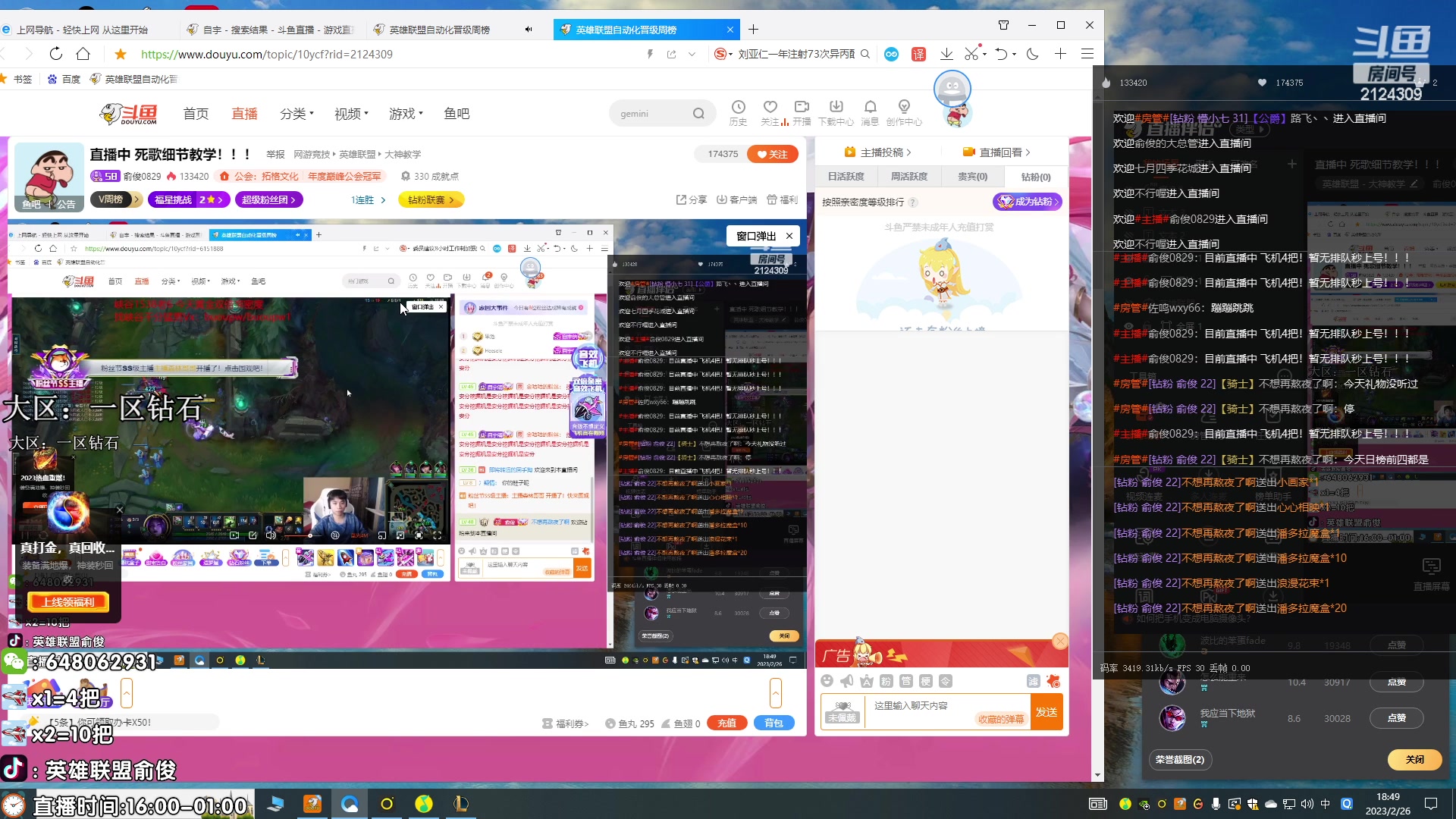Toggle browser night mode moon
The height and width of the screenshot is (819, 1456).
pyautogui.click(x=1032, y=54)
